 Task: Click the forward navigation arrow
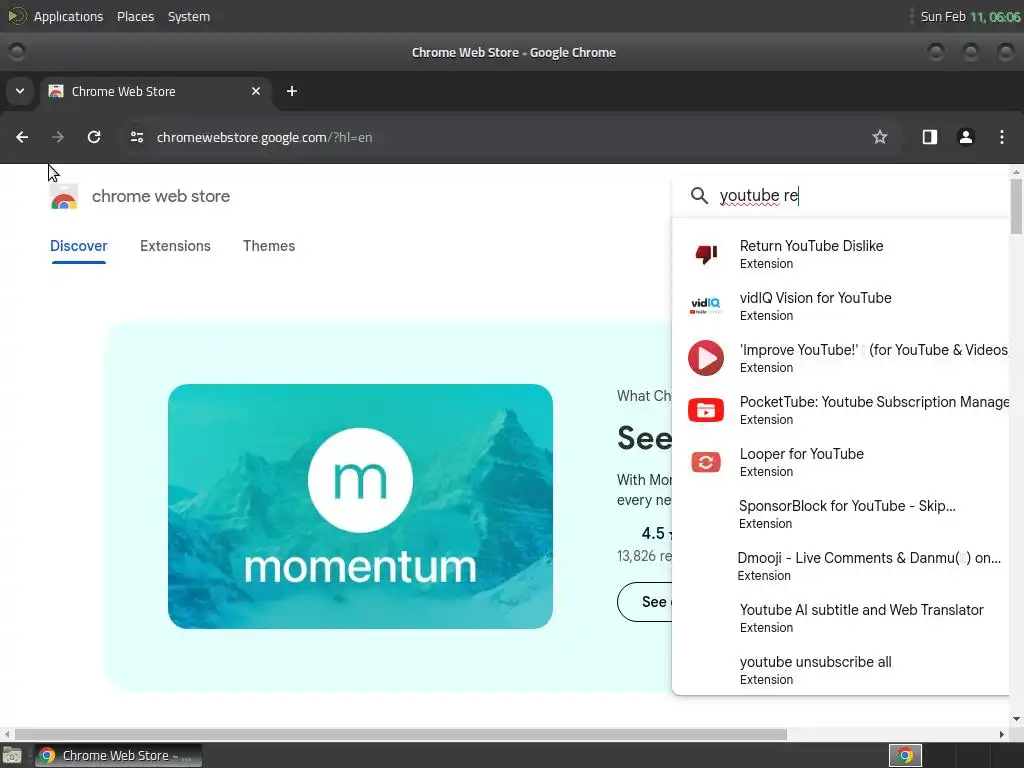(x=58, y=137)
